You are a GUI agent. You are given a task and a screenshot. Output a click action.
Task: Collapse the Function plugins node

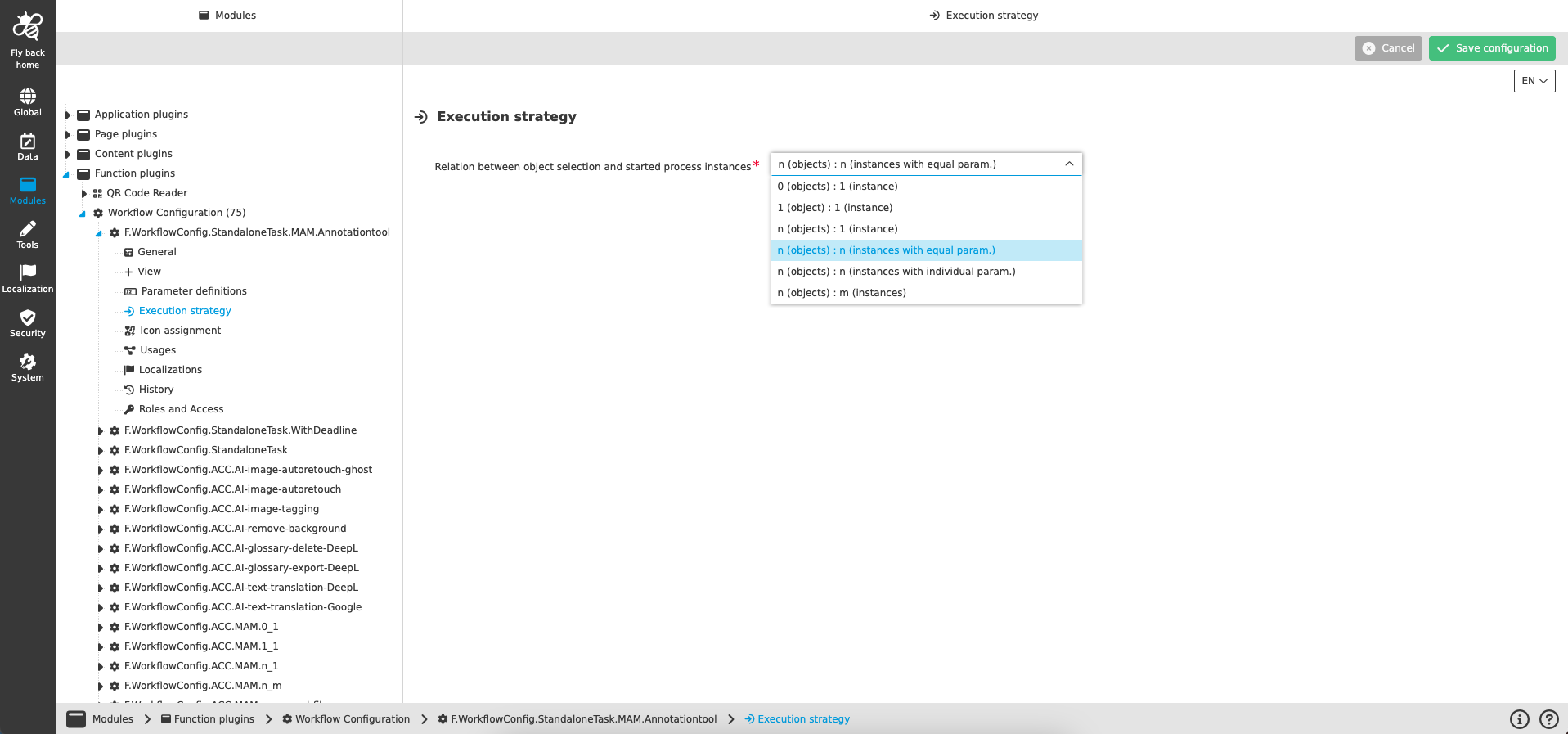pyautogui.click(x=67, y=174)
